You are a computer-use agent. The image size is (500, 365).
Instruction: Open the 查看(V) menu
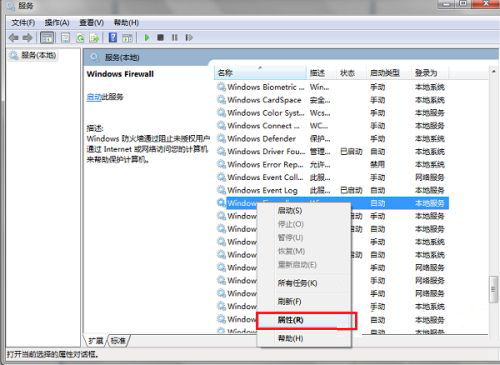pyautogui.click(x=91, y=23)
